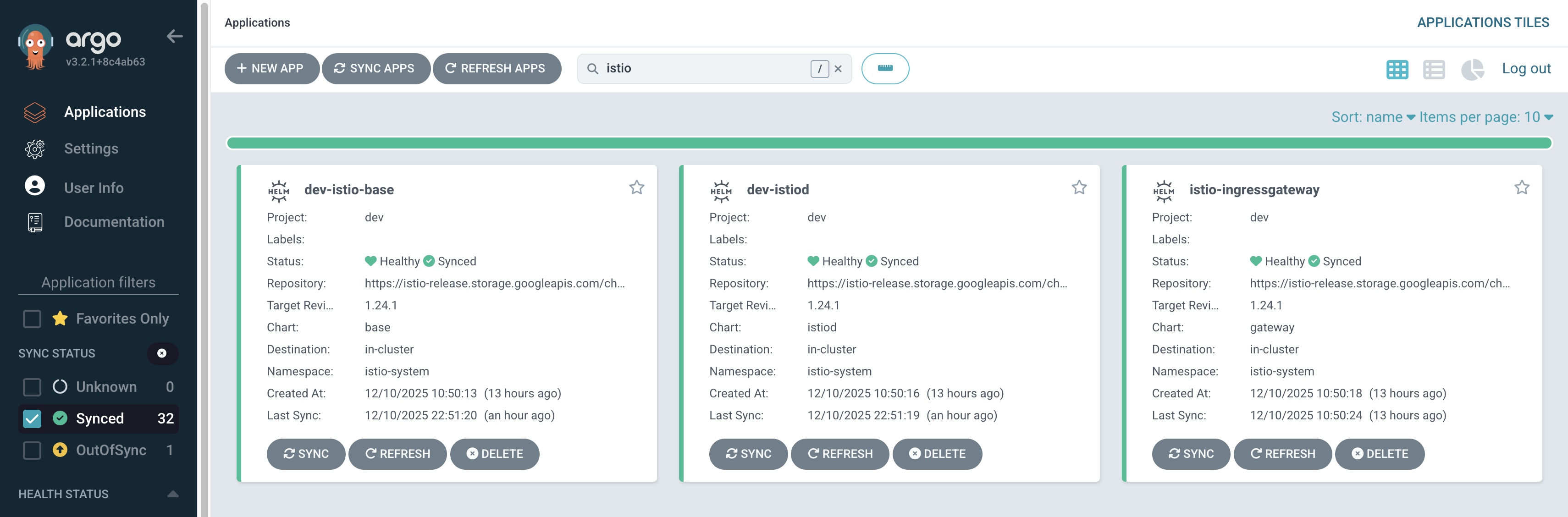Screen dimensions: 1568x517
Task: Go to Settings in sidebar
Action: [91, 148]
